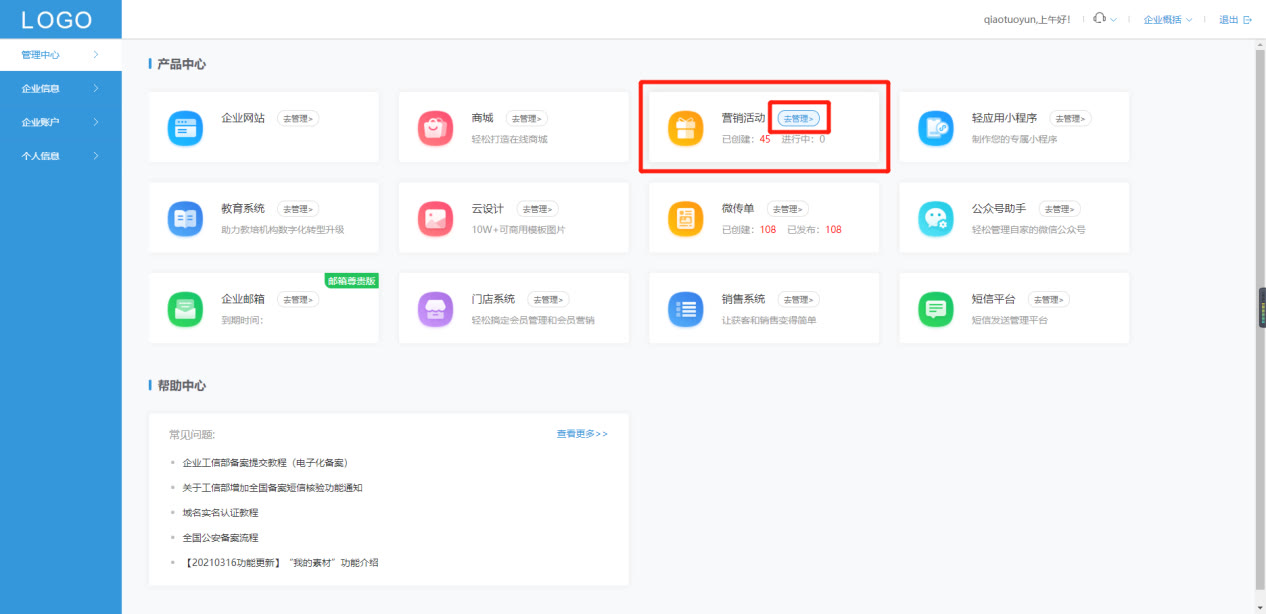Click the 域名实名认证教程 help article
This screenshot has width=1266, height=614.
coord(220,511)
